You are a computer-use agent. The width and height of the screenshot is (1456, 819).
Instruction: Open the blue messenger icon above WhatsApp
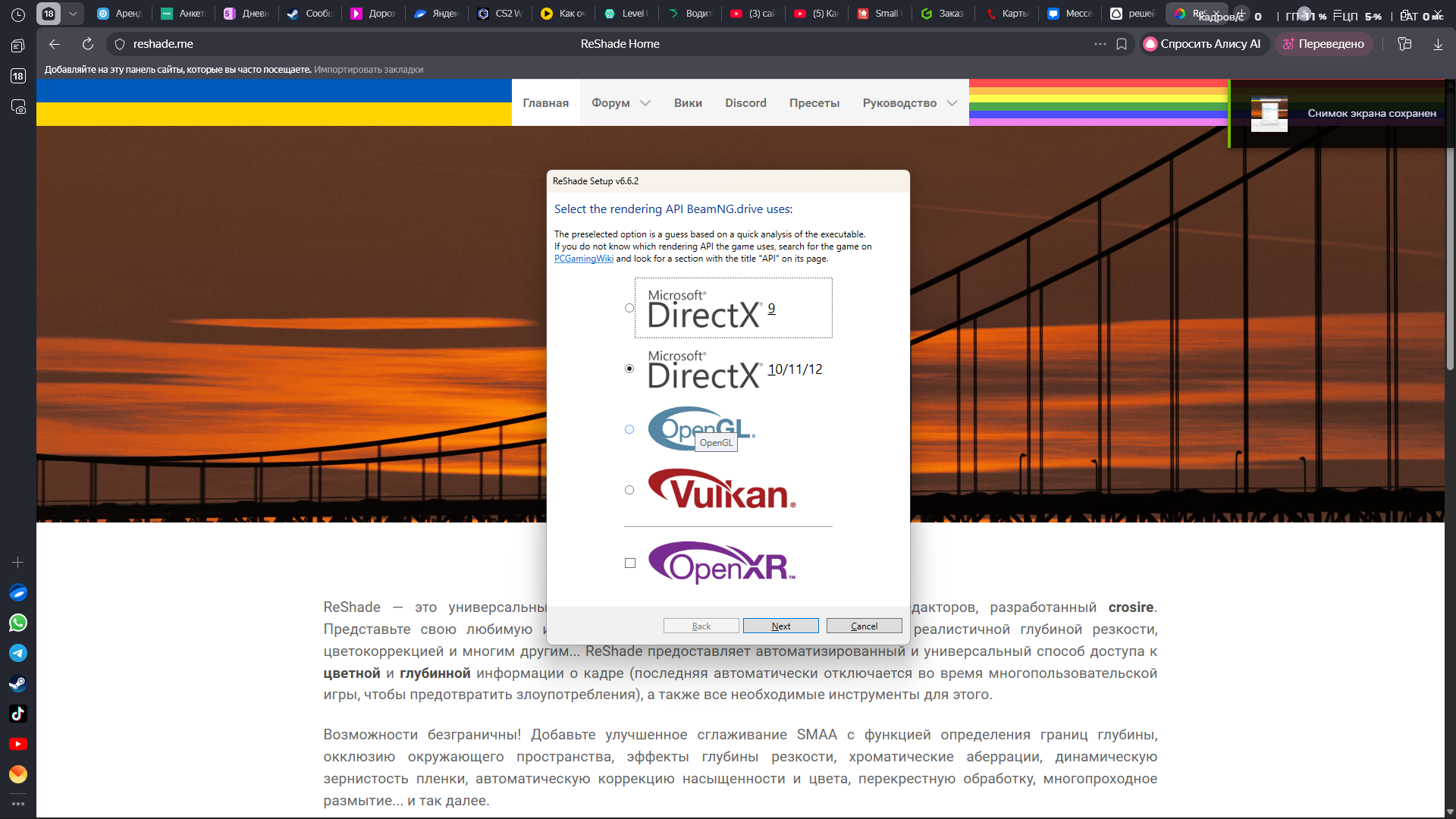(x=18, y=592)
